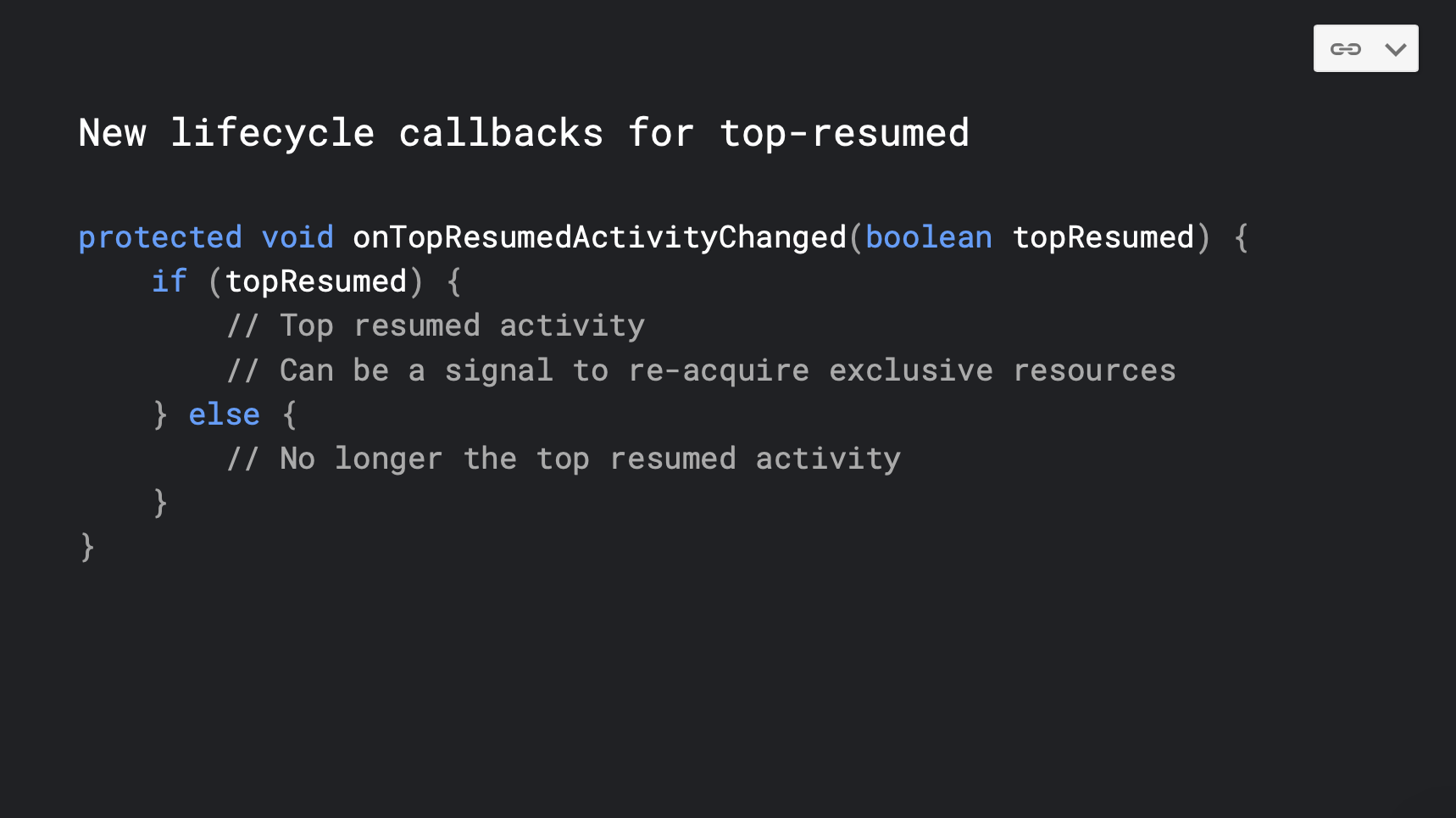Expand the chevron dropdown beside link icon
Image resolution: width=1456 pixels, height=818 pixels.
click(x=1395, y=49)
